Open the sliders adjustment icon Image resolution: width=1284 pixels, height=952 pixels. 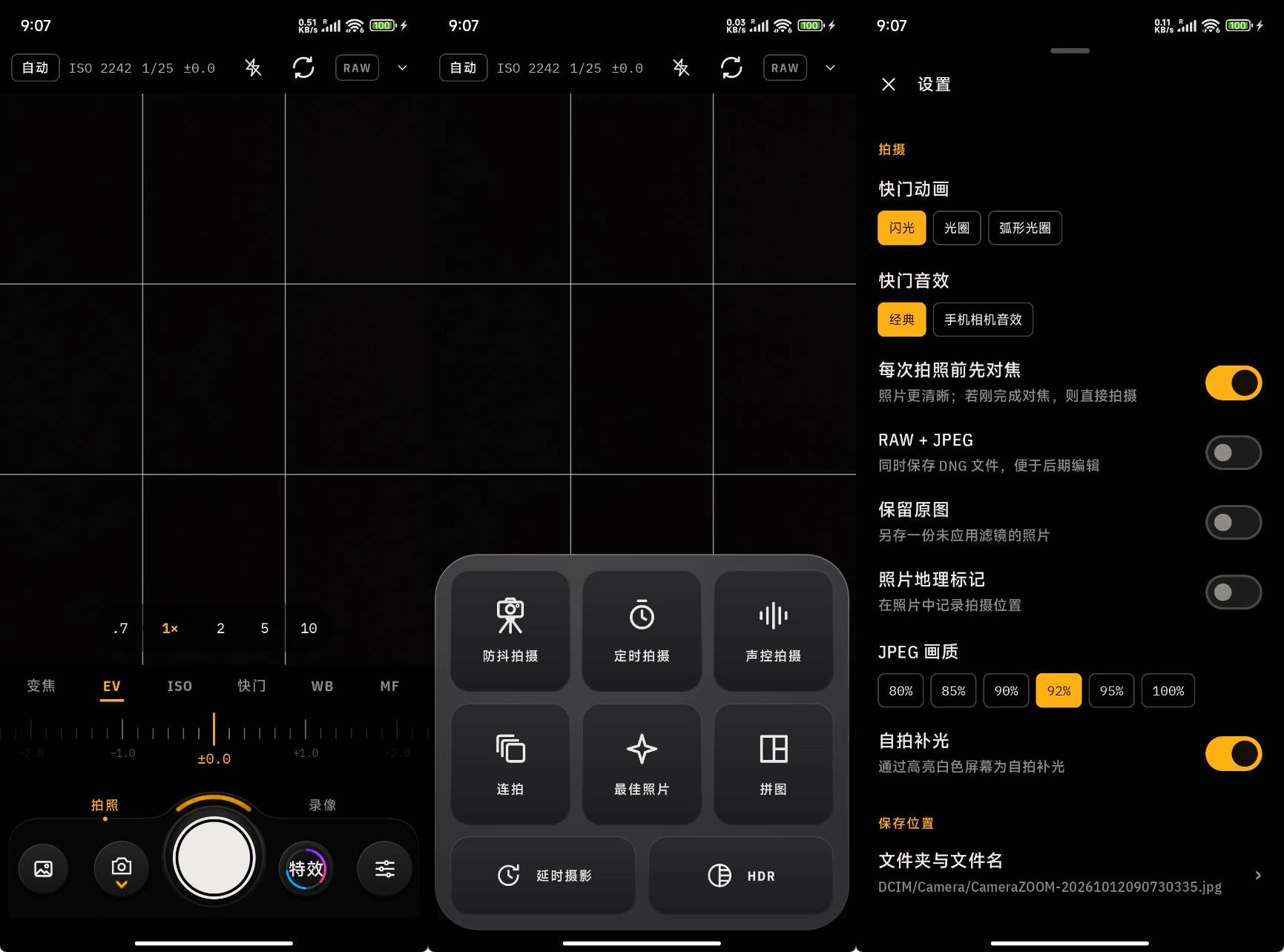coord(384,868)
